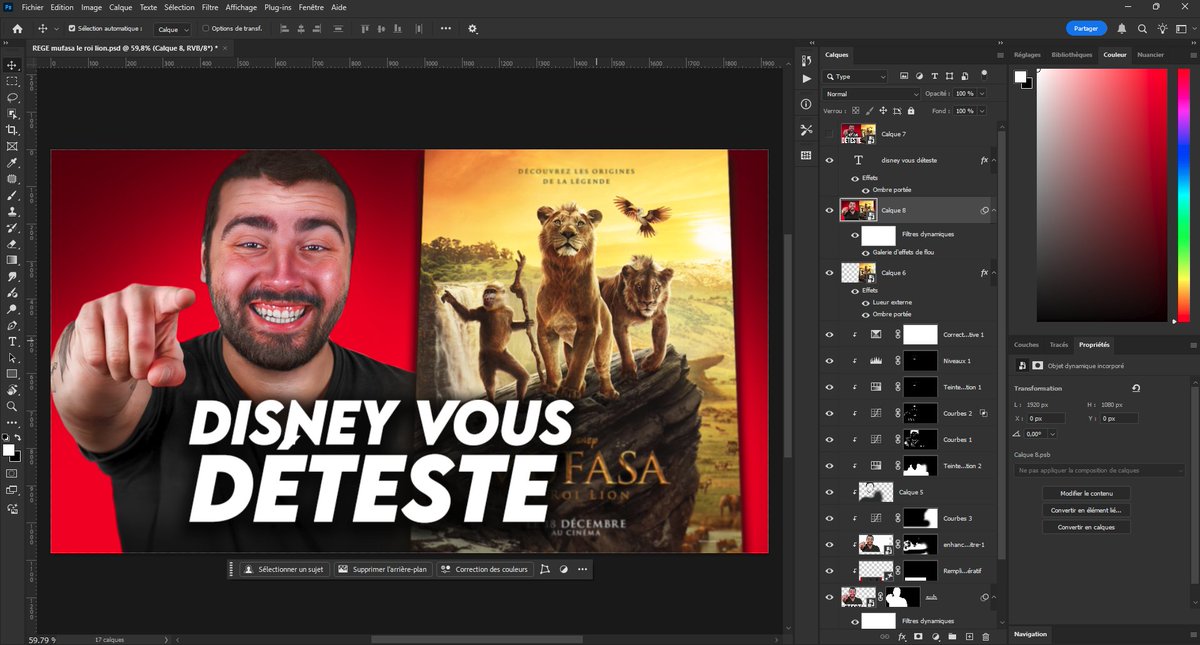This screenshot has width=1200, height=645.
Task: Select the Move tool in the toolbox
Action: pos(12,65)
